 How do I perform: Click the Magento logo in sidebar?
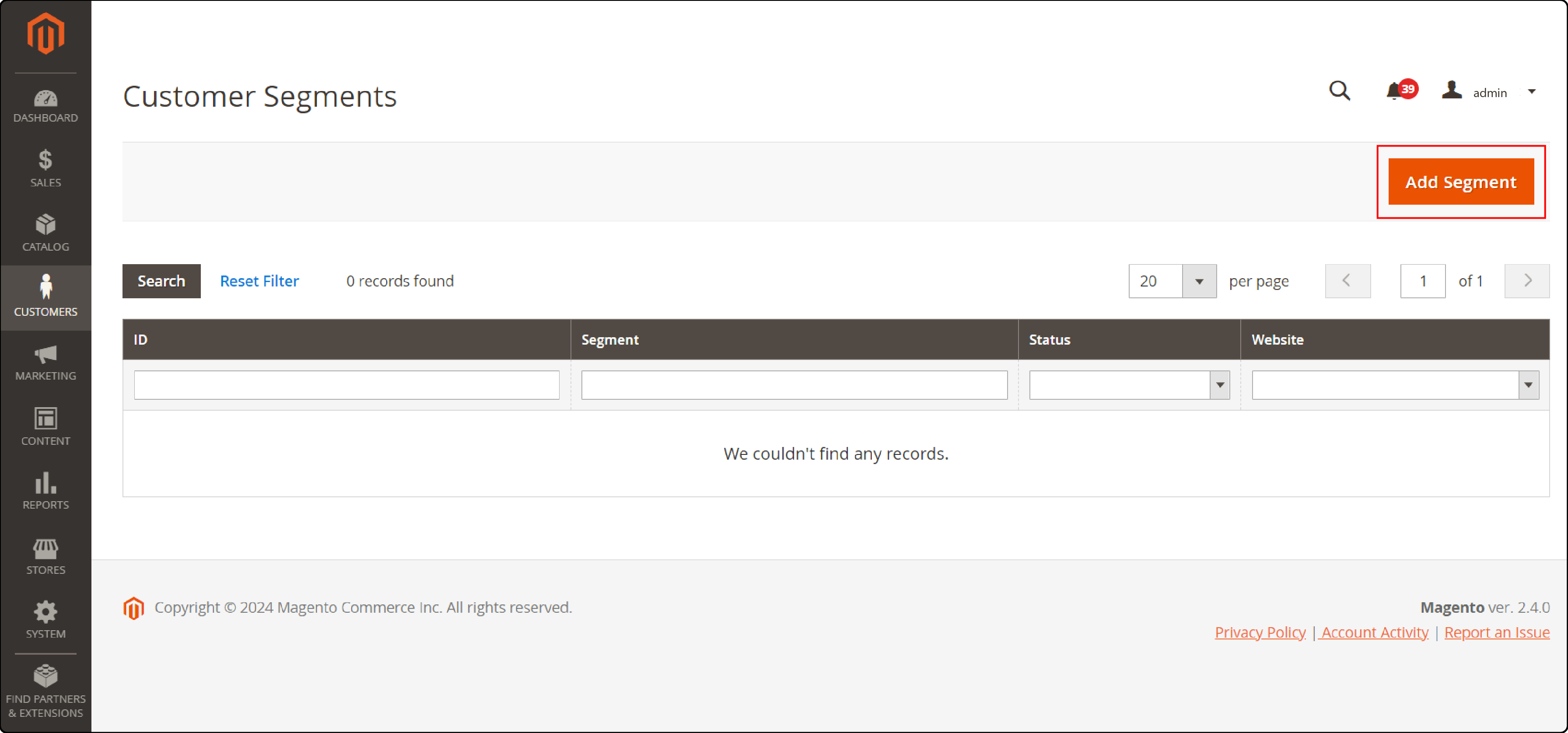(45, 34)
